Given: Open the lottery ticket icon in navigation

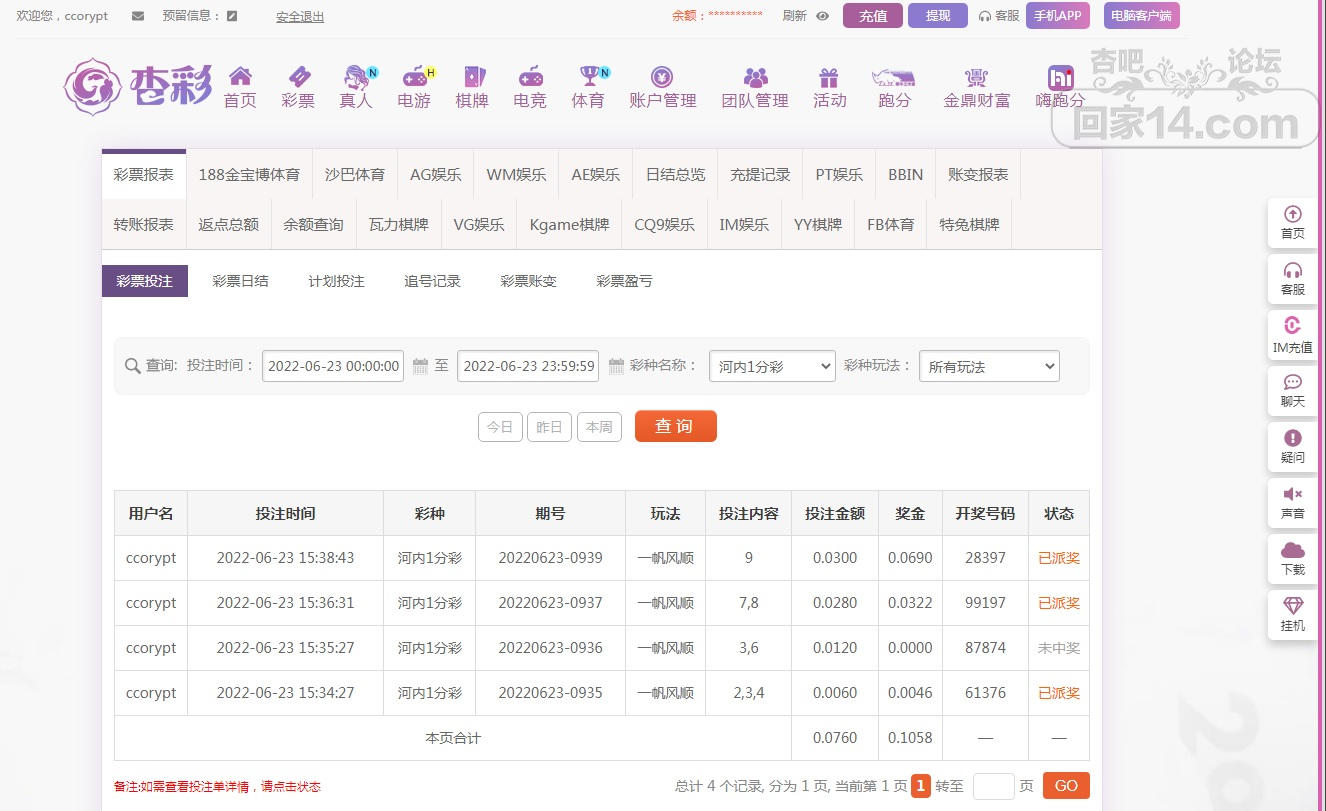Looking at the screenshot, I should [x=298, y=77].
